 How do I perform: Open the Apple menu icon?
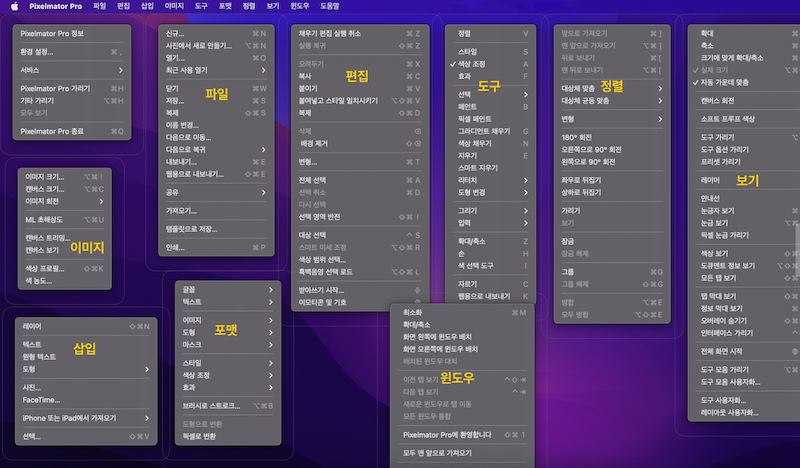(14, 6)
